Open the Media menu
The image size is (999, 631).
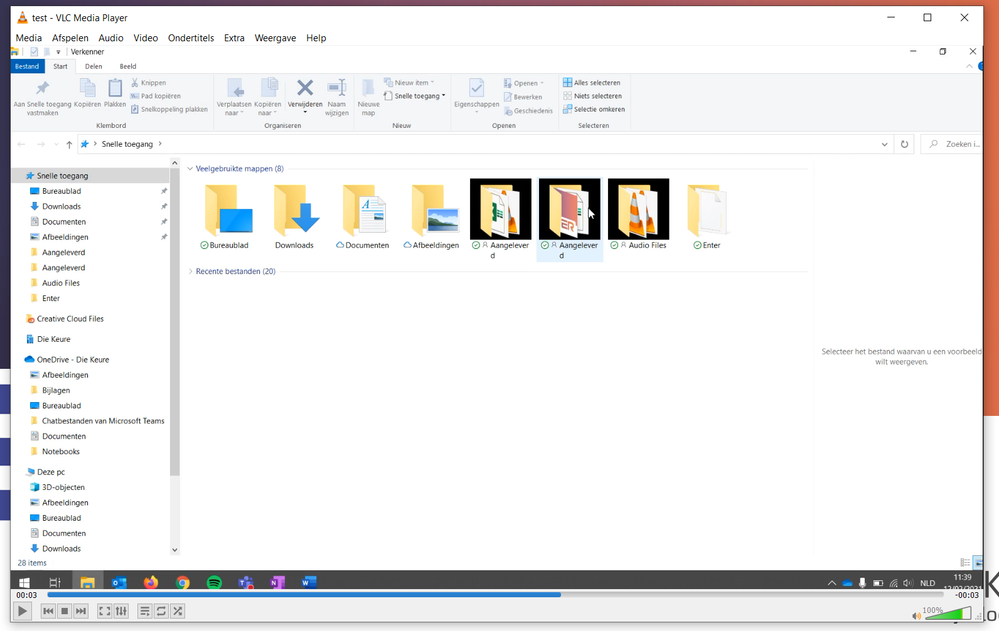29,38
